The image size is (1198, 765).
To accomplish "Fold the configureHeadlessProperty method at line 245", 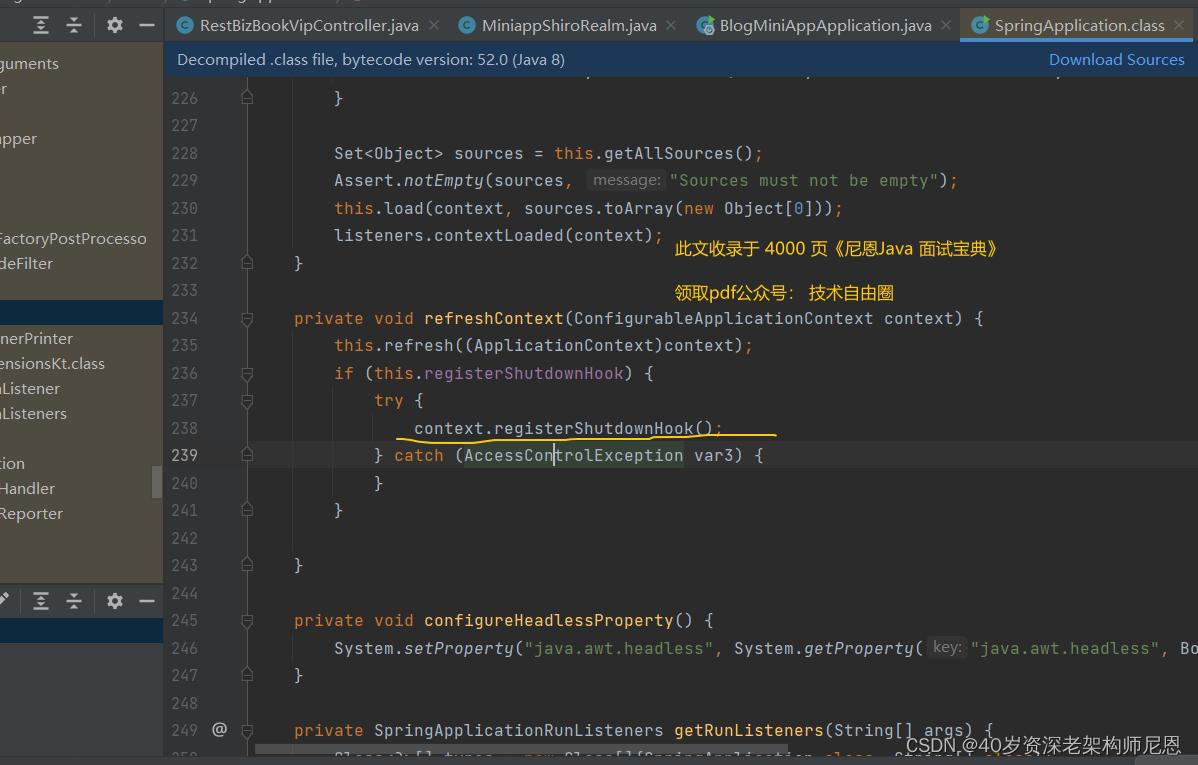I will pos(247,620).
